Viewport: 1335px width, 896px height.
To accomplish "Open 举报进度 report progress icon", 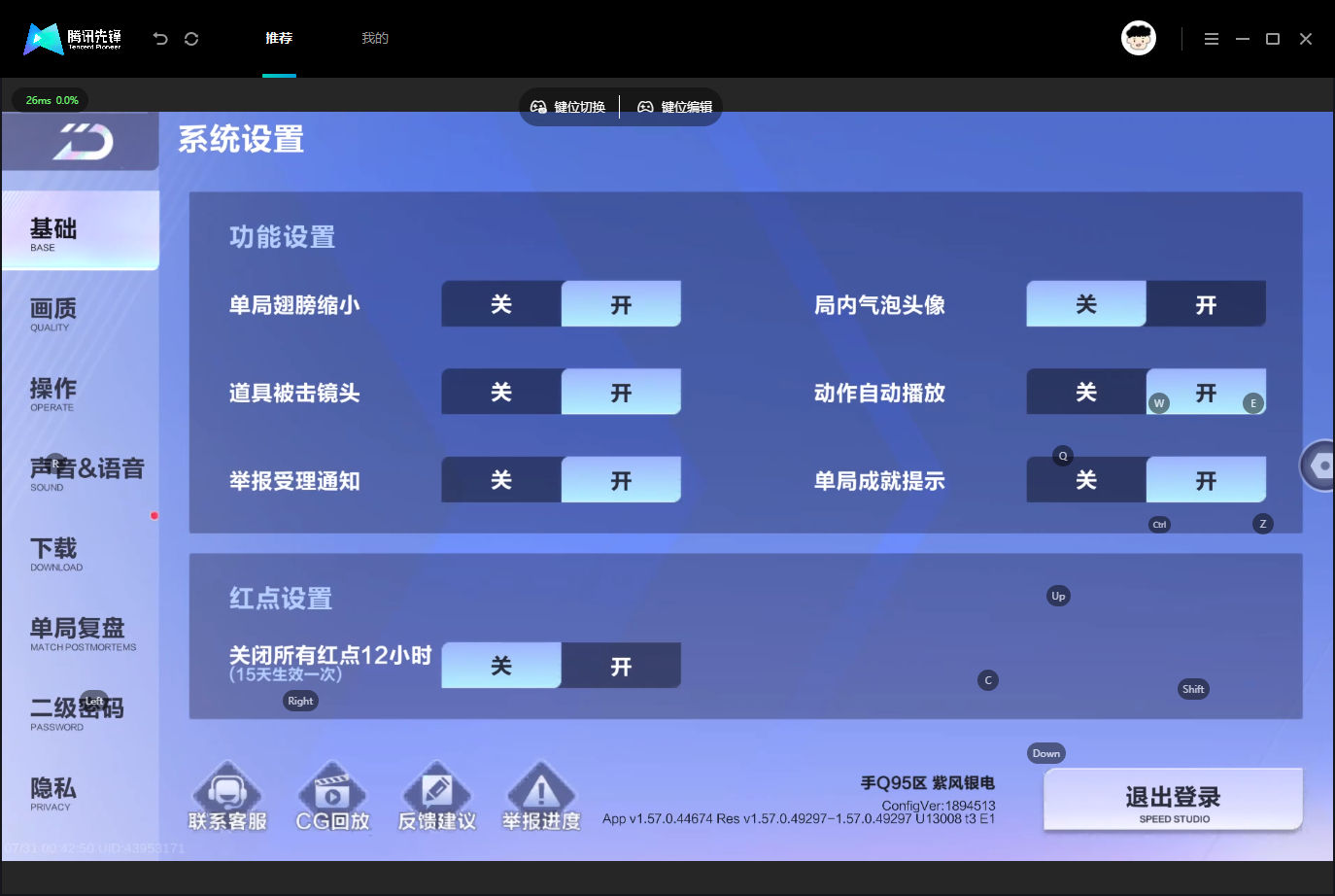I will click(541, 796).
